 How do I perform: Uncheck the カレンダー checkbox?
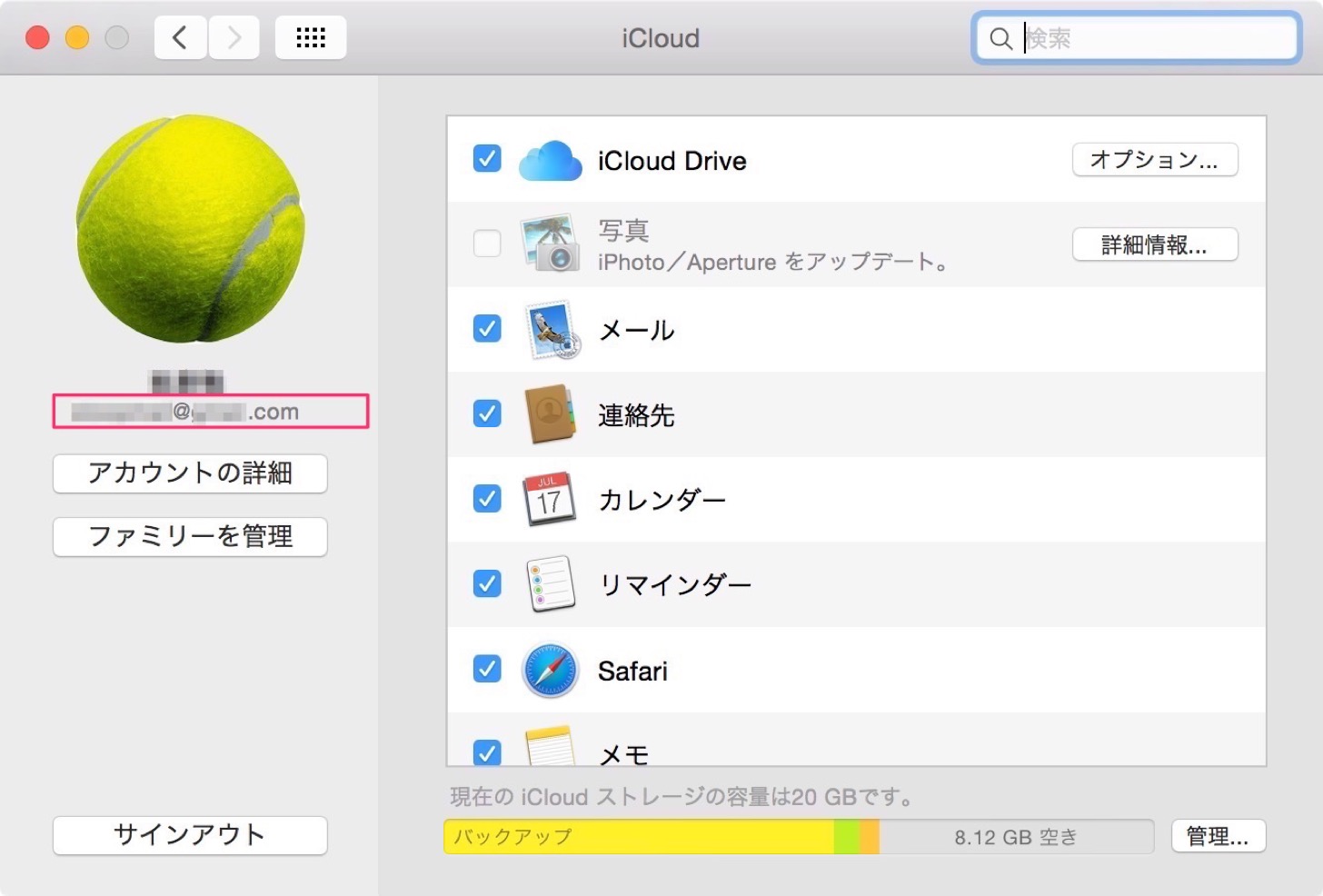(x=487, y=498)
